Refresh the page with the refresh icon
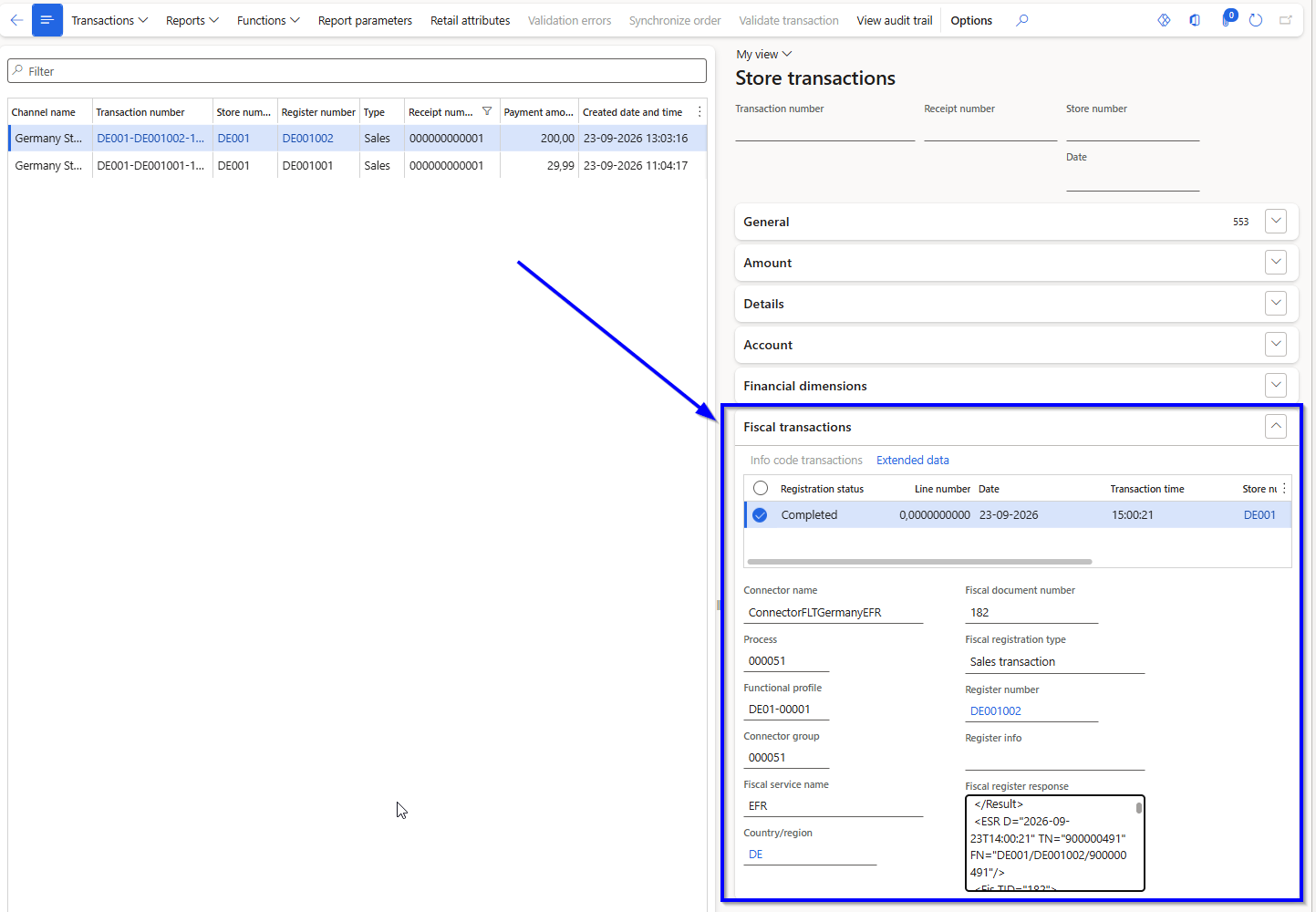The width and height of the screenshot is (1316, 912). [x=1256, y=20]
